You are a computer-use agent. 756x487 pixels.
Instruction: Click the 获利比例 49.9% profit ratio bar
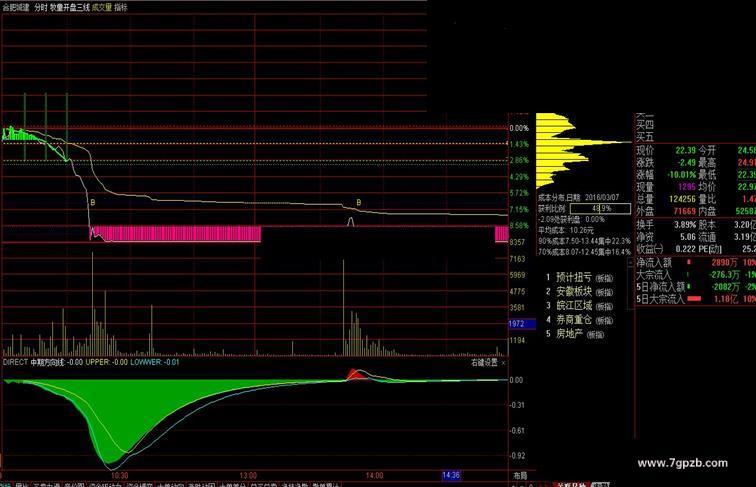click(600, 209)
